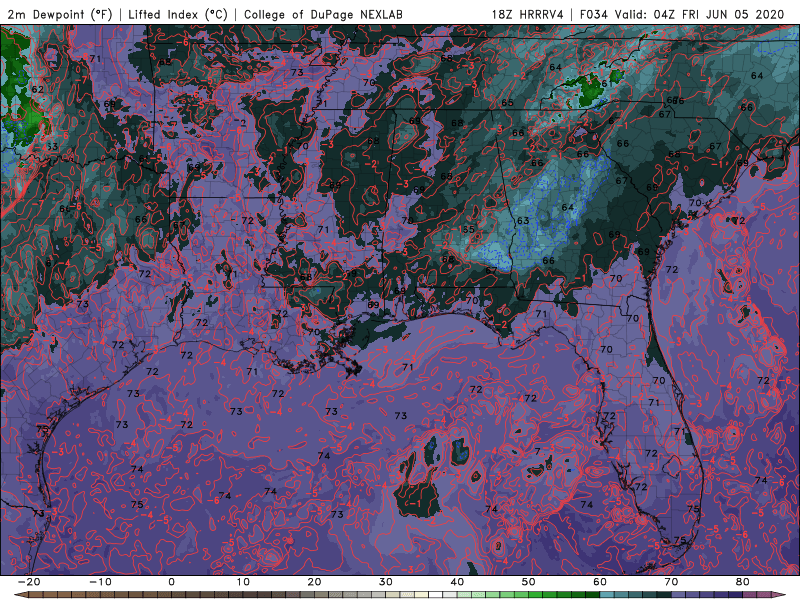Click the -10 color scale label
This screenshot has width=800, height=600.
(x=100, y=582)
